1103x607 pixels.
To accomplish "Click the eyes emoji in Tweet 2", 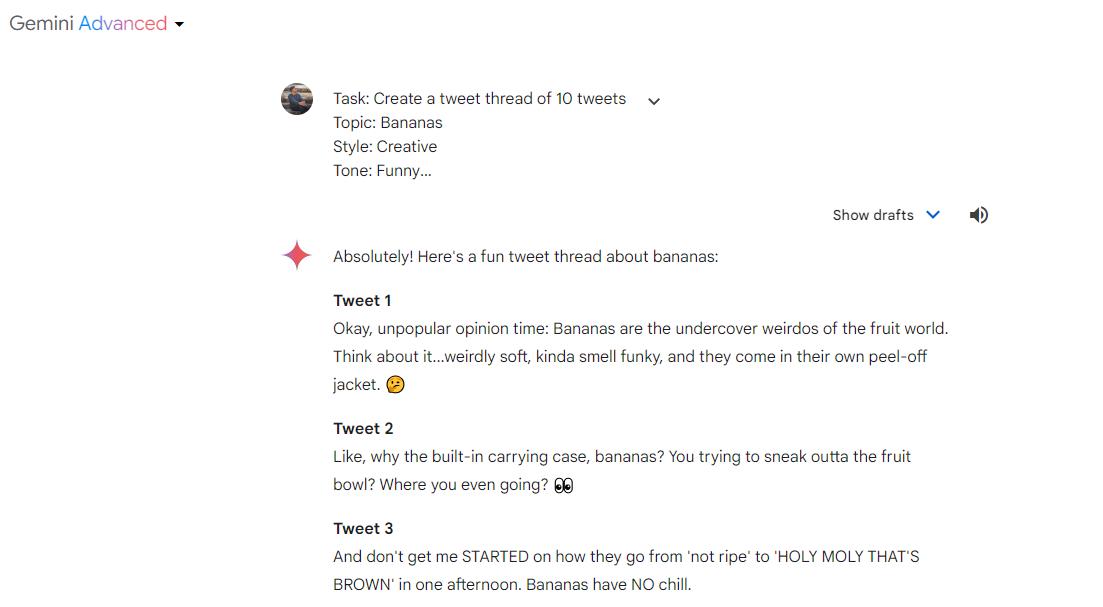I will pos(564,486).
